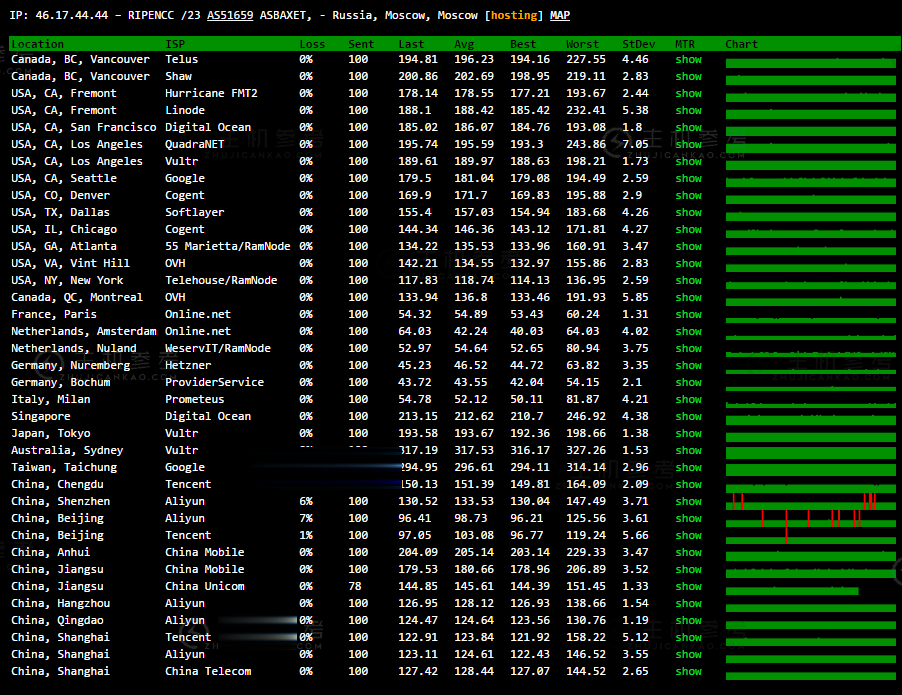902x695 pixels.
Task: Click the Beijing Aliyun latency chart bar
Action: point(811,520)
